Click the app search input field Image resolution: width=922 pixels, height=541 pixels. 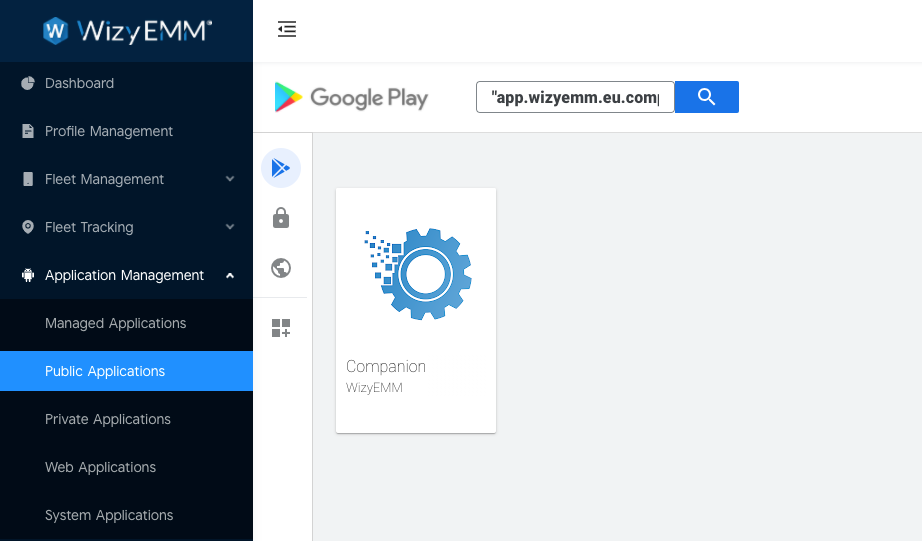pos(575,97)
